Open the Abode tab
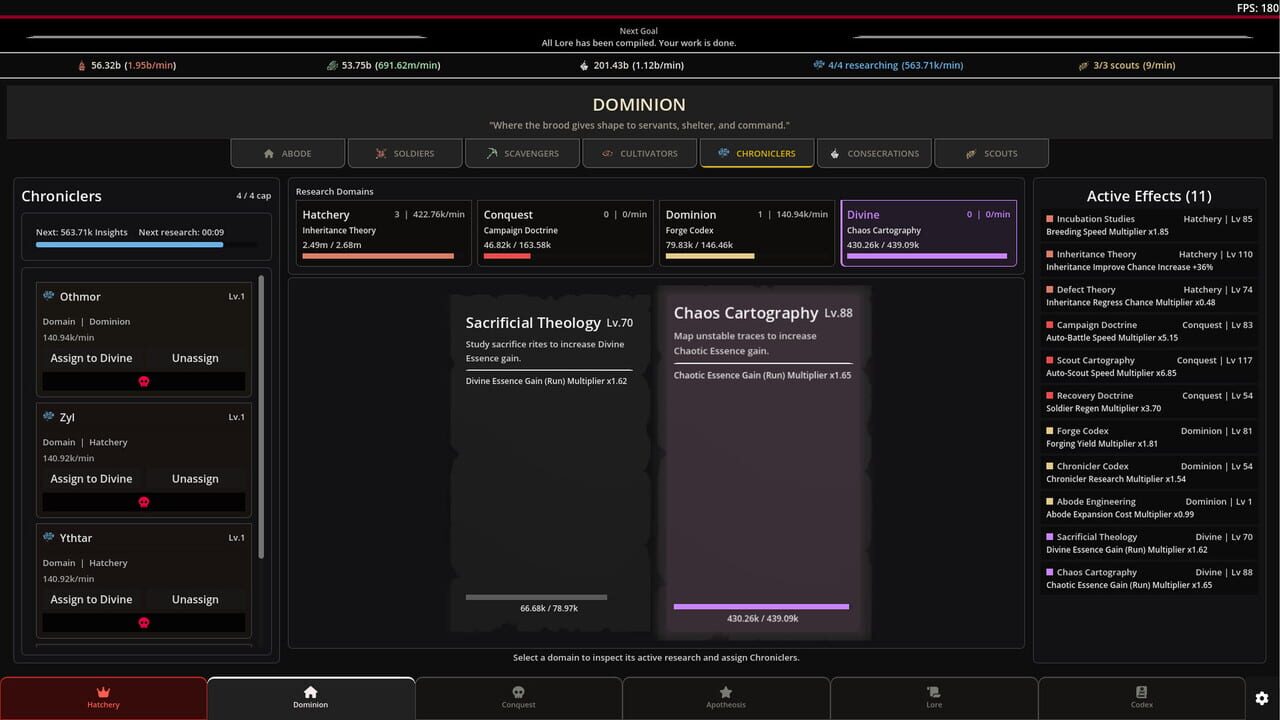The width and height of the screenshot is (1280, 720). coord(288,153)
